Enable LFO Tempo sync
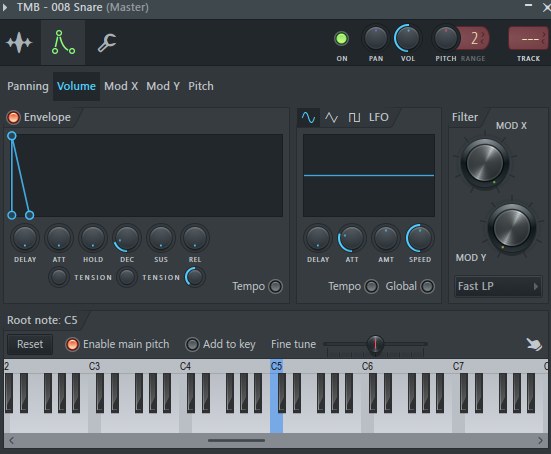 pyautogui.click(x=371, y=286)
